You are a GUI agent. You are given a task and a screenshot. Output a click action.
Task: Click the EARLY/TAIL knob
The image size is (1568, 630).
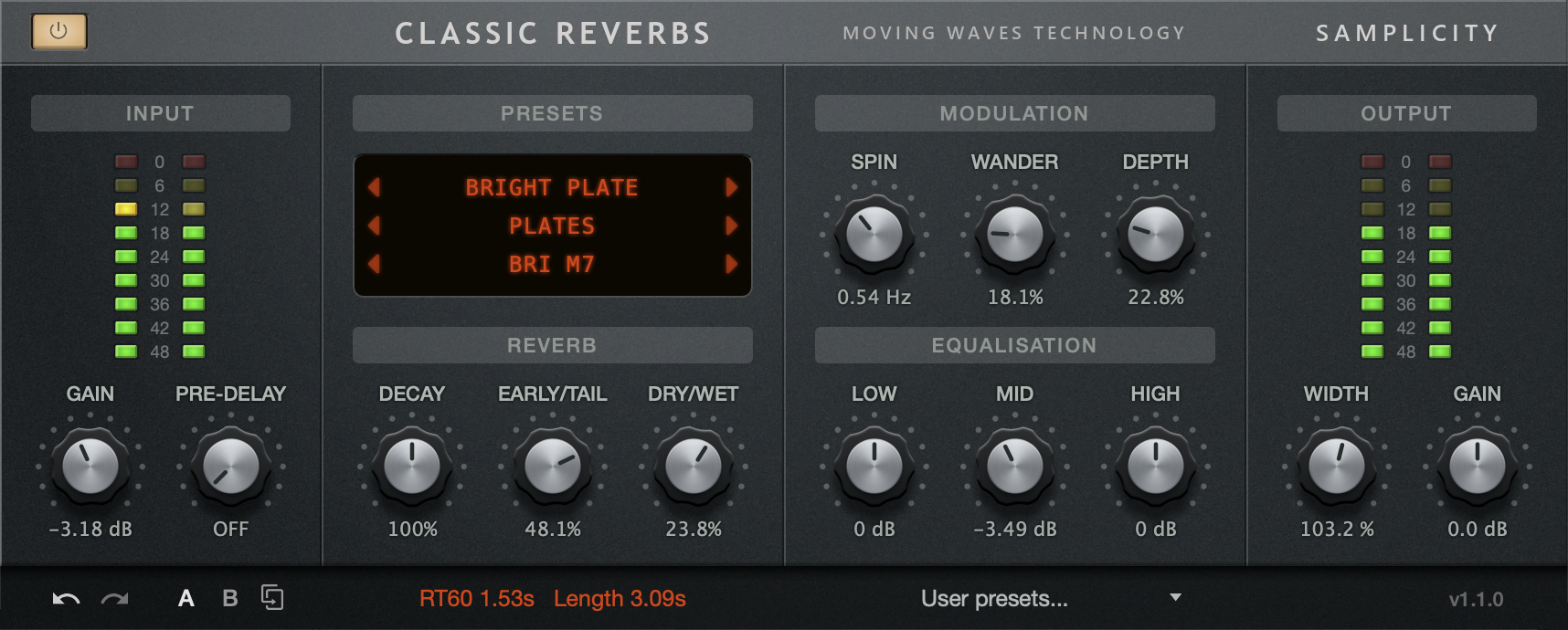pyautogui.click(x=553, y=466)
